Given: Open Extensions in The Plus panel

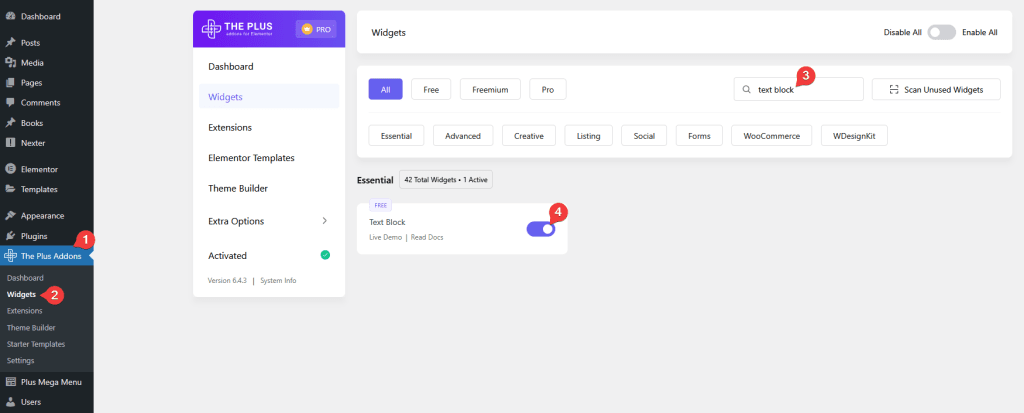Looking at the screenshot, I should click(x=230, y=127).
